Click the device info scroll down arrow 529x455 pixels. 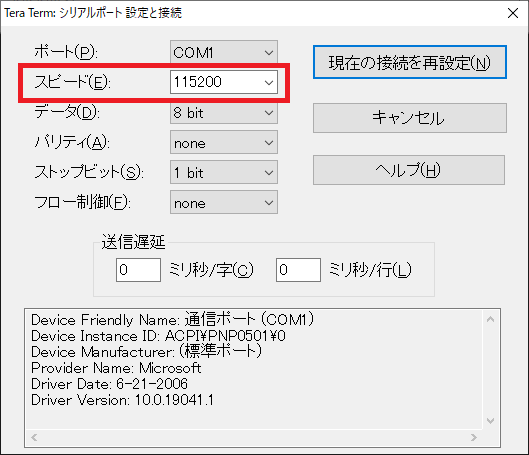pos(491,421)
